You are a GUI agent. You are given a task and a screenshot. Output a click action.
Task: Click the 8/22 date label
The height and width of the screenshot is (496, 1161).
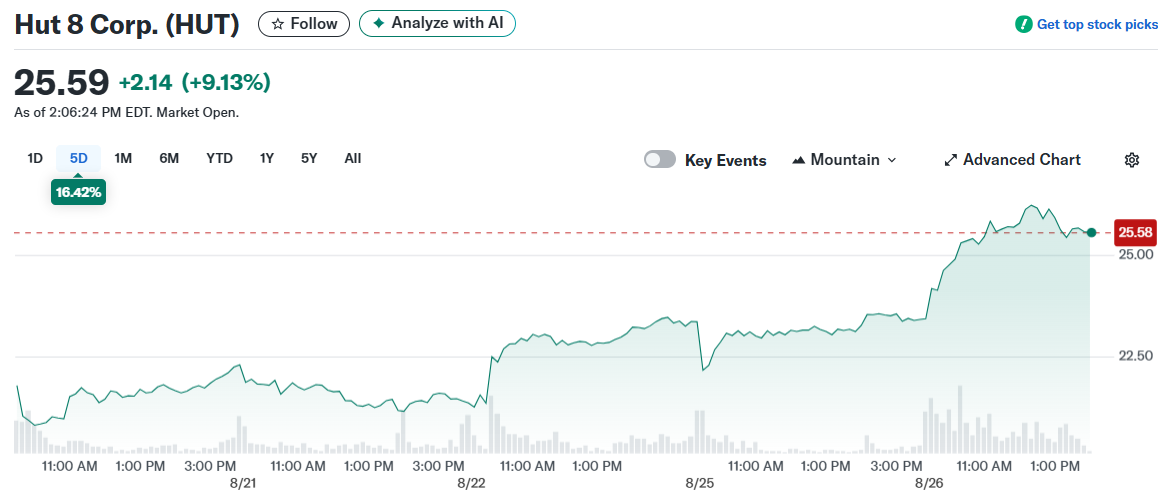coord(472,483)
